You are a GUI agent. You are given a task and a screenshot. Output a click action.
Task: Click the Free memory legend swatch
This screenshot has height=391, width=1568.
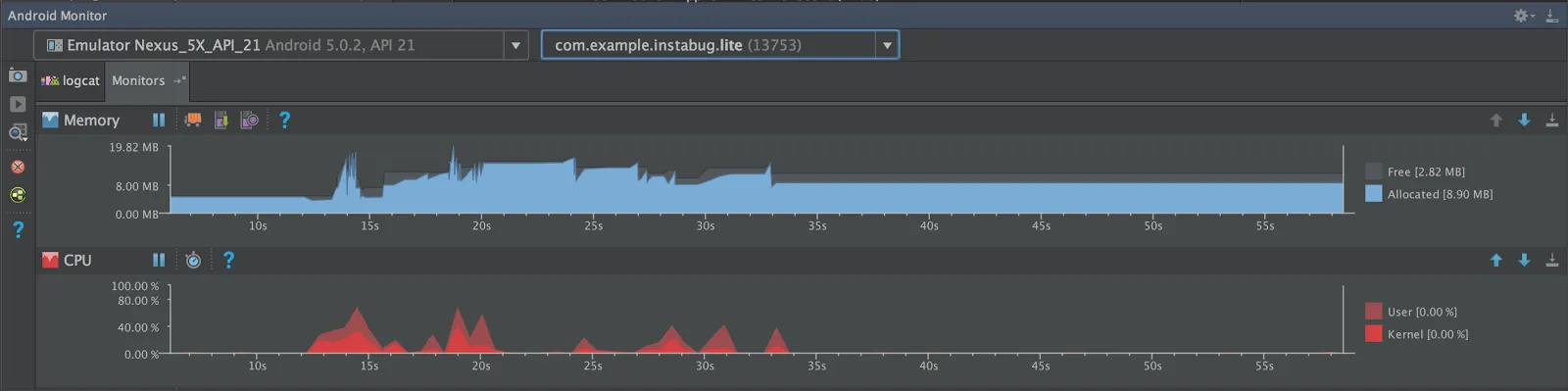tap(1374, 171)
